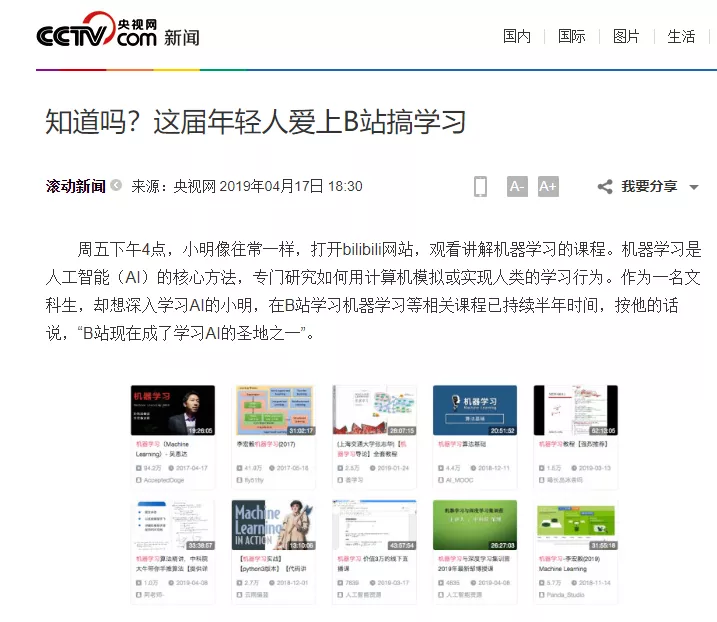Decrease font size with A- button
717x622 pixels.
(x=517, y=186)
